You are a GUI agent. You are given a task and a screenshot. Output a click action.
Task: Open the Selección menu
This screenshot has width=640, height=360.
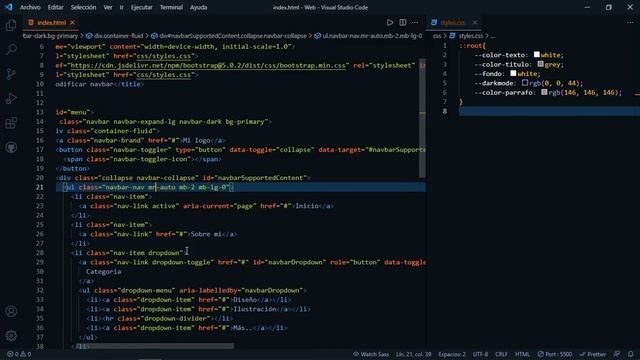pyautogui.click(x=83, y=7)
